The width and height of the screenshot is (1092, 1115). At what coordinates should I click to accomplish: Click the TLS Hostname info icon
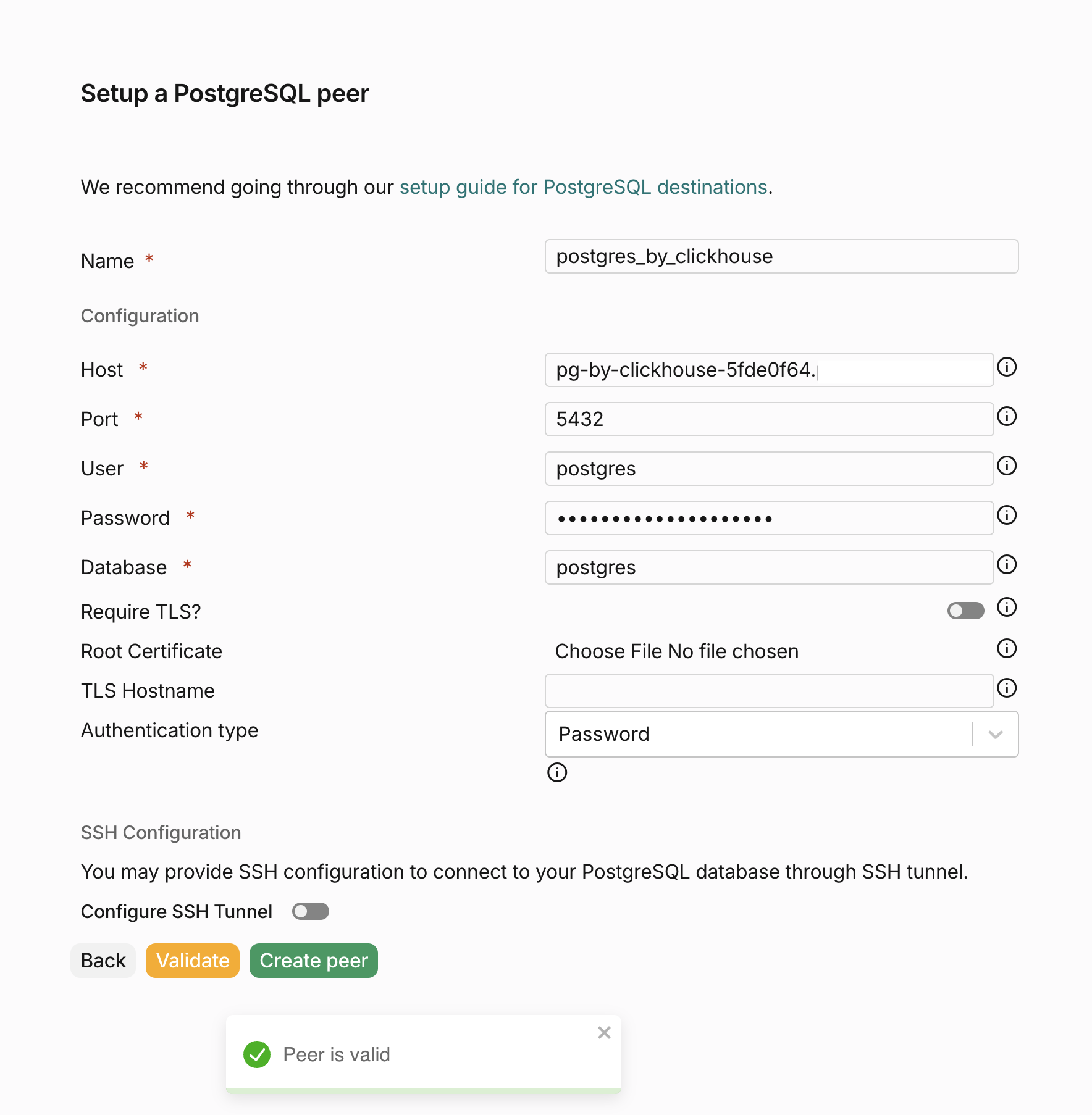(1006, 688)
